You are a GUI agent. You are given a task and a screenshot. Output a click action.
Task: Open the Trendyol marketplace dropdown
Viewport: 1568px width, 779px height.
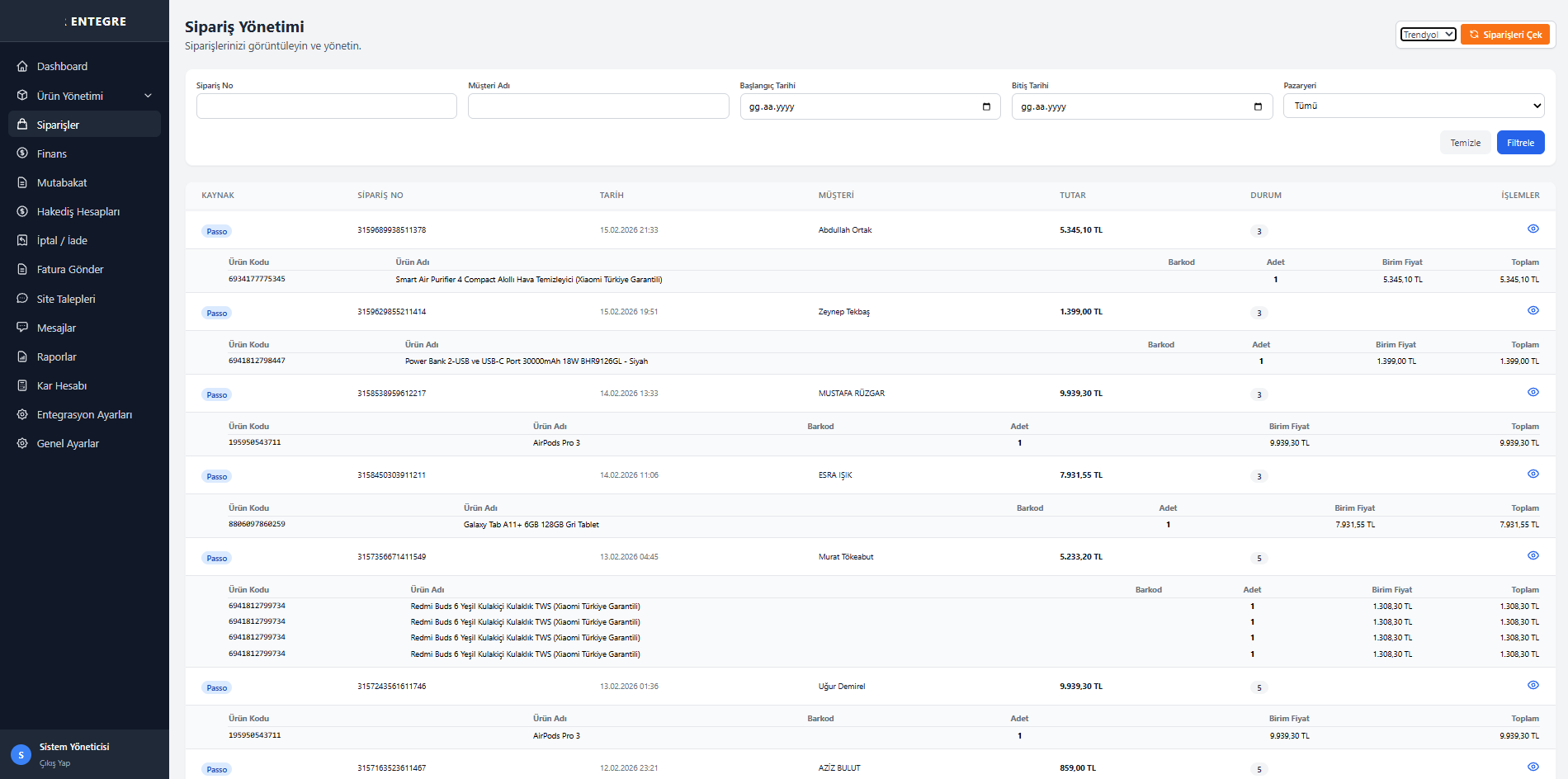tap(1428, 35)
